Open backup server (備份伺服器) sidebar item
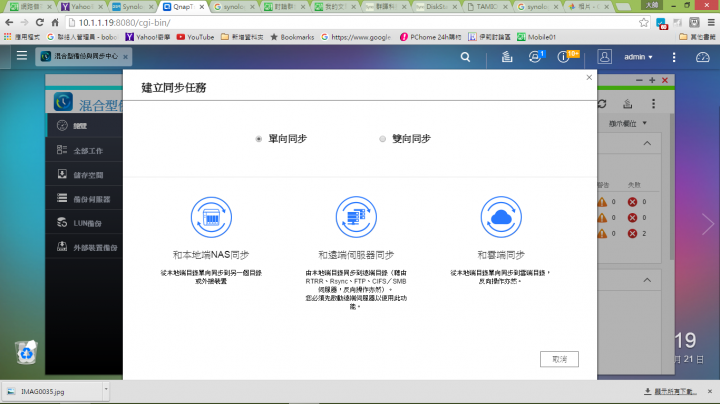 [x=84, y=199]
